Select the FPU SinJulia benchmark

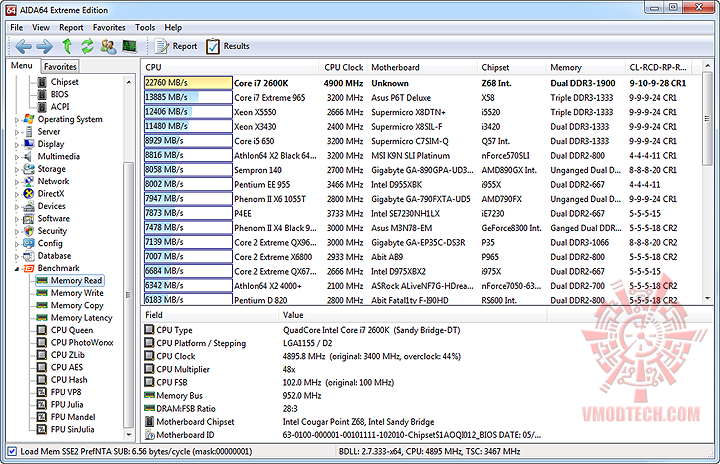tap(66, 429)
